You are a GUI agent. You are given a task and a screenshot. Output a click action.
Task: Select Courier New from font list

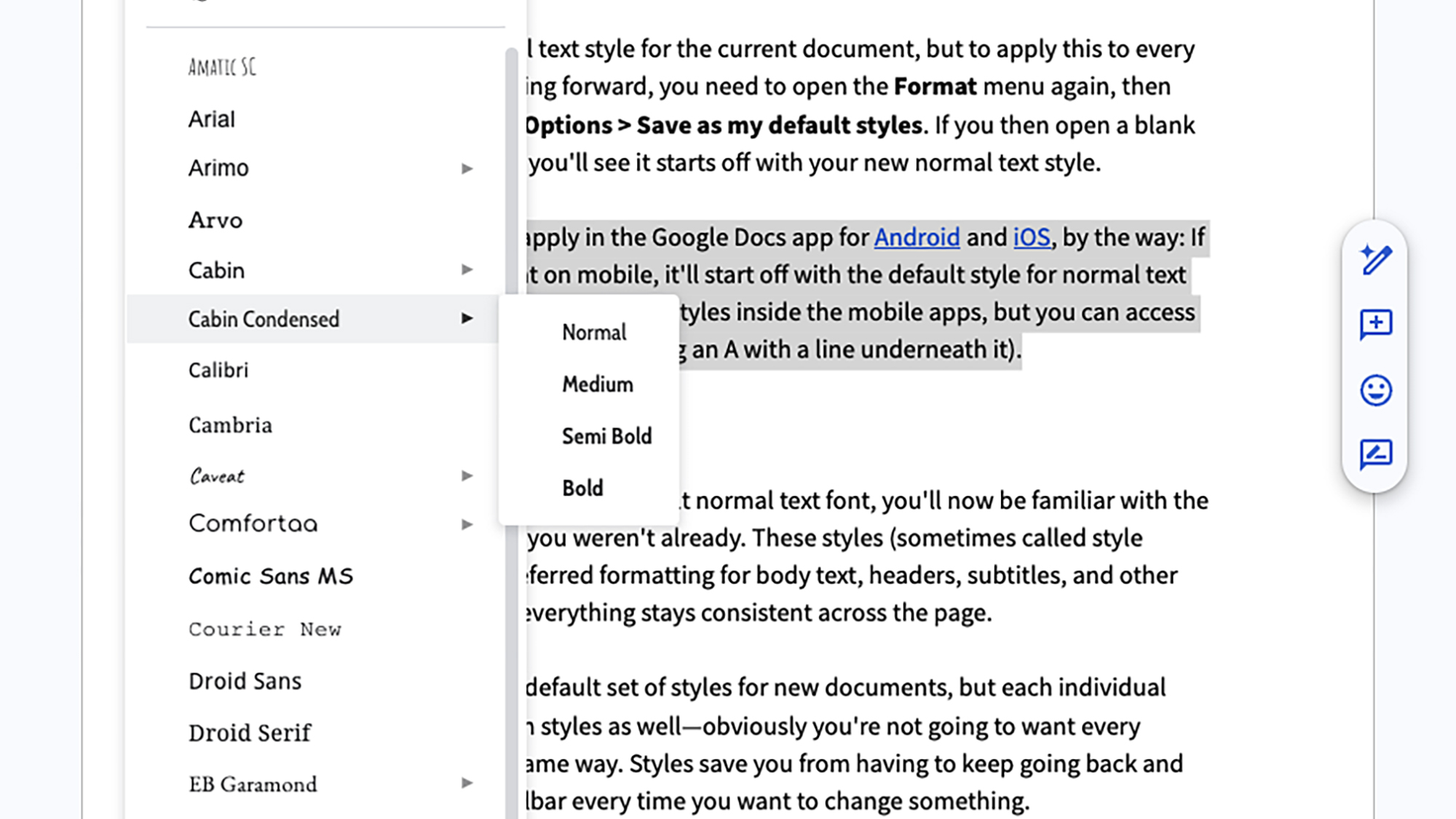(x=265, y=629)
